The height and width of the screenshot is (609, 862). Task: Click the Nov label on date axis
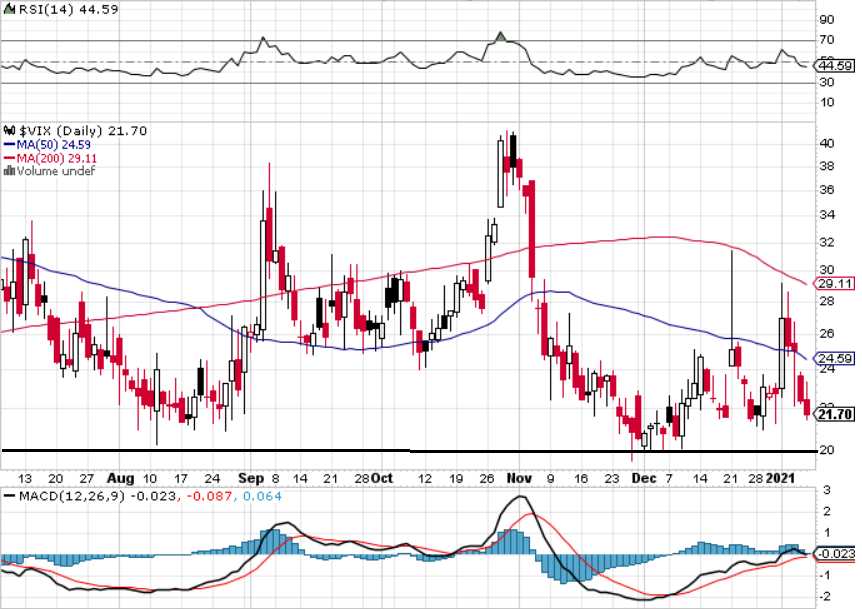pyautogui.click(x=518, y=478)
